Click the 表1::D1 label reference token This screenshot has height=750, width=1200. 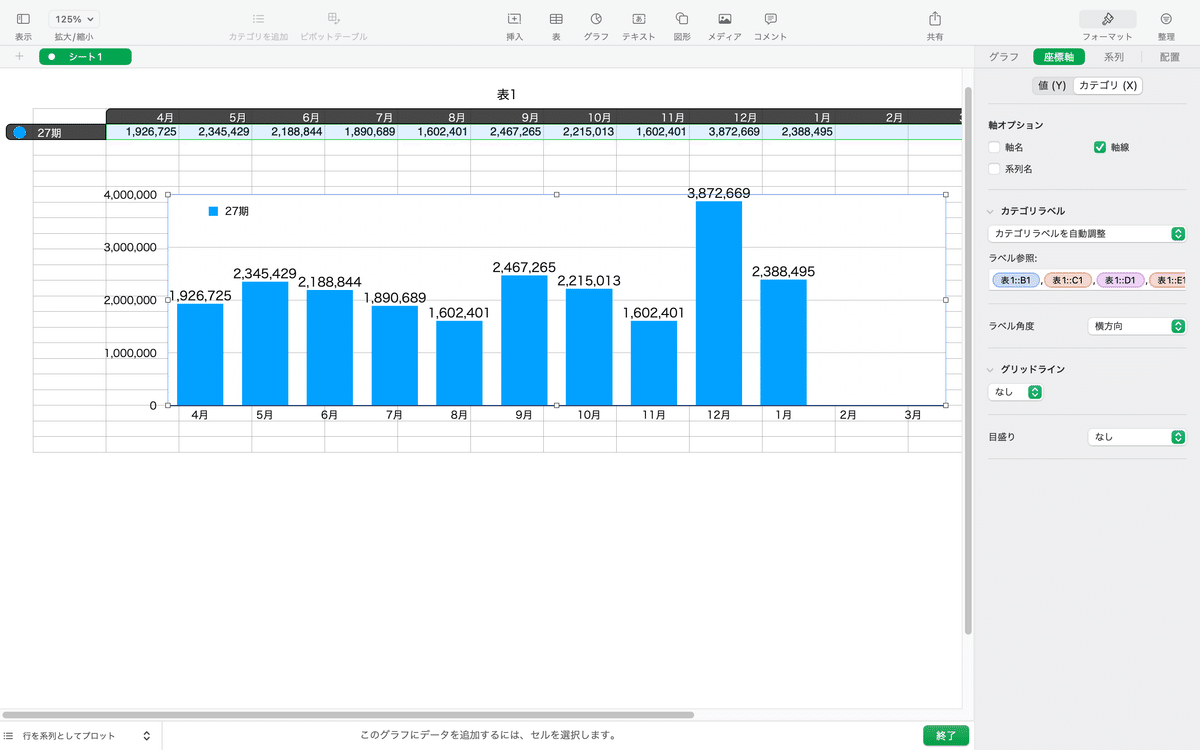coord(1119,281)
